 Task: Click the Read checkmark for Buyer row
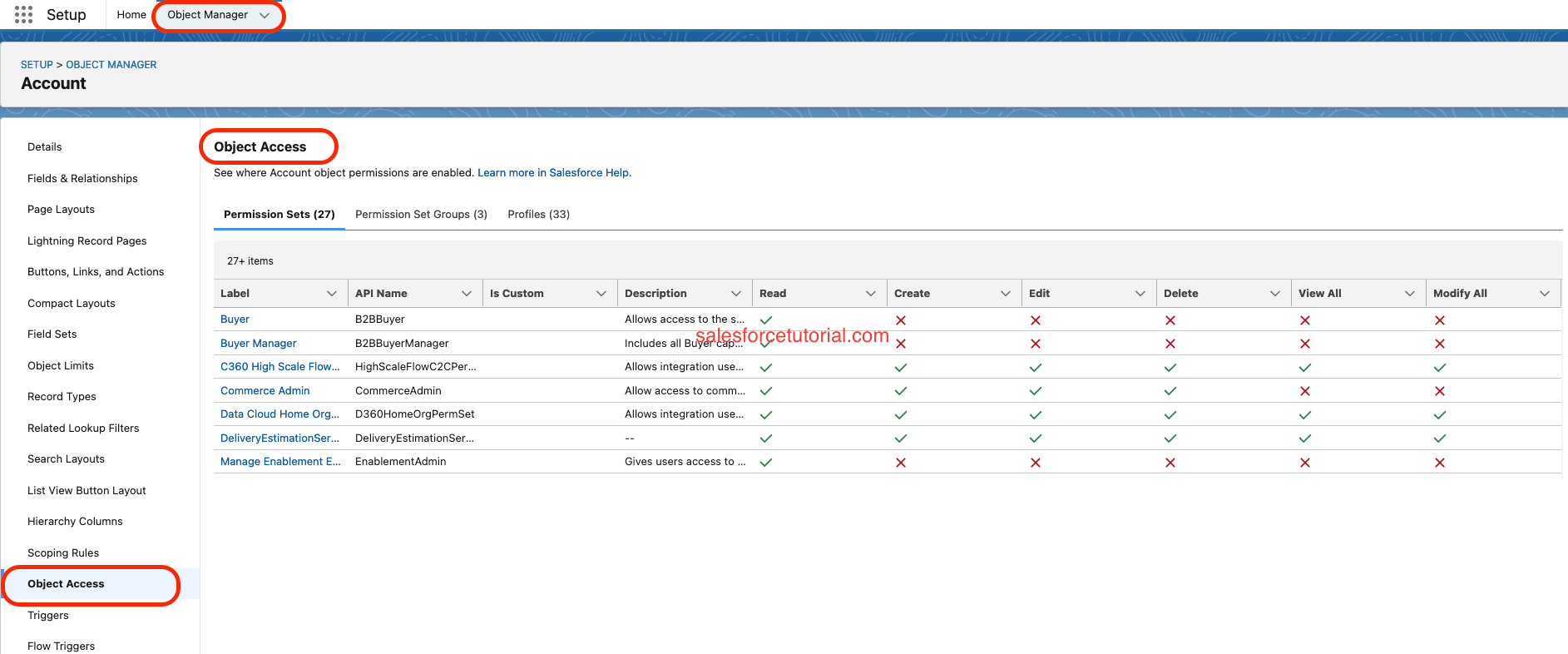[x=766, y=320]
